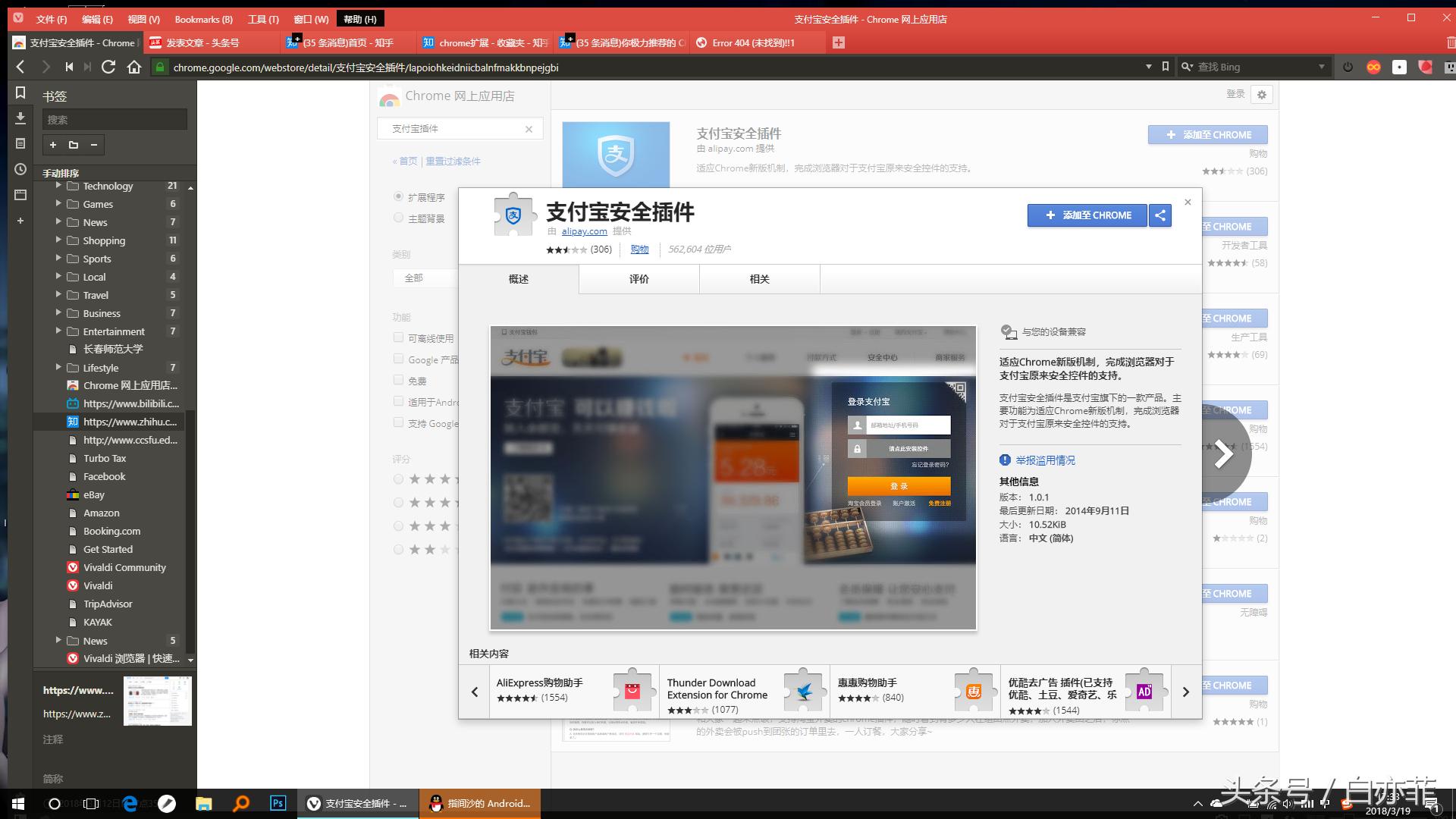1456x819 pixels.
Task: Switch to the 评价 tab of the extension
Action: tap(639, 278)
